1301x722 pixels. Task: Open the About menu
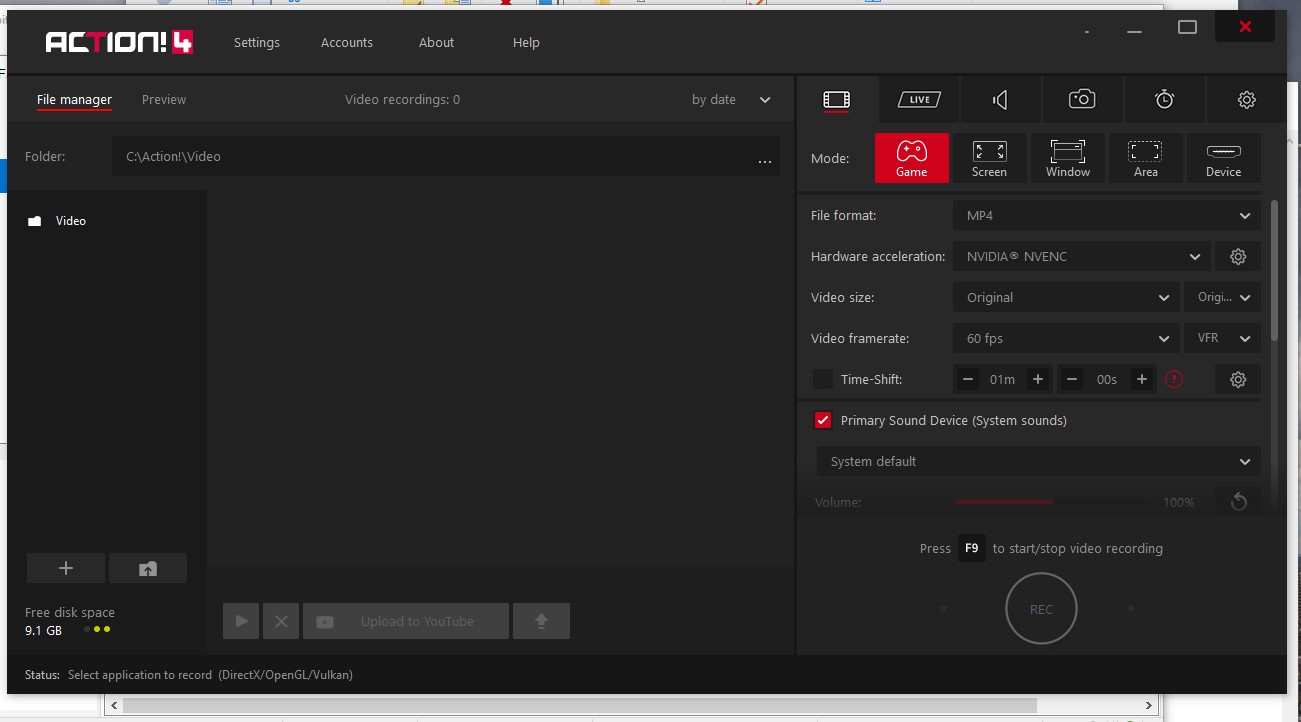pos(436,42)
